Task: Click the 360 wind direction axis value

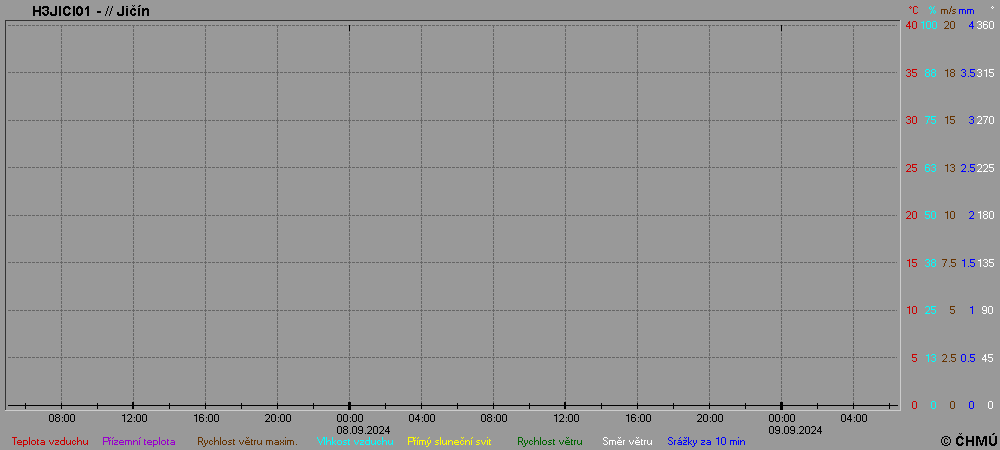Action: [985, 25]
